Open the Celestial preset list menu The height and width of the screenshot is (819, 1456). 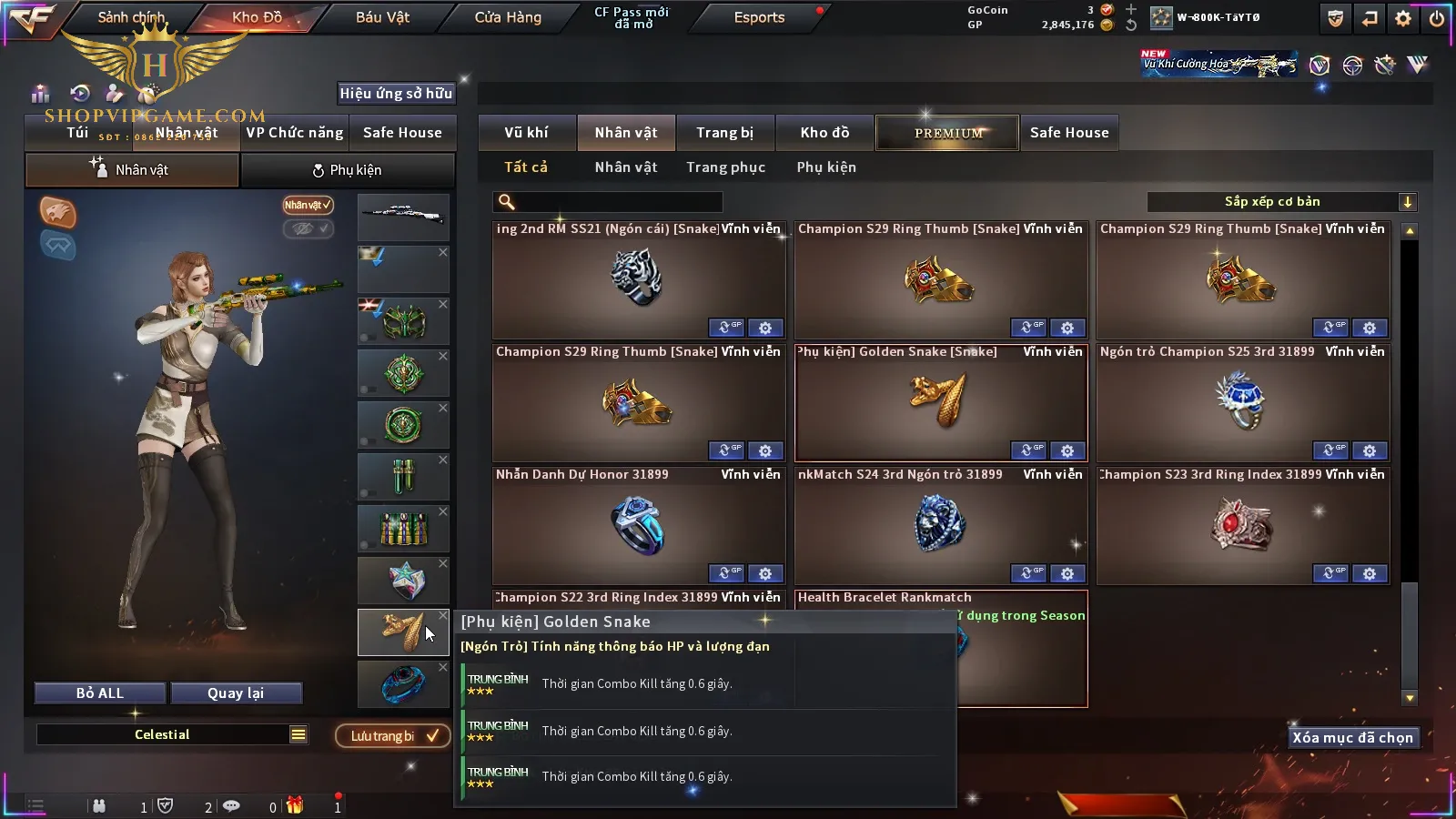298,734
